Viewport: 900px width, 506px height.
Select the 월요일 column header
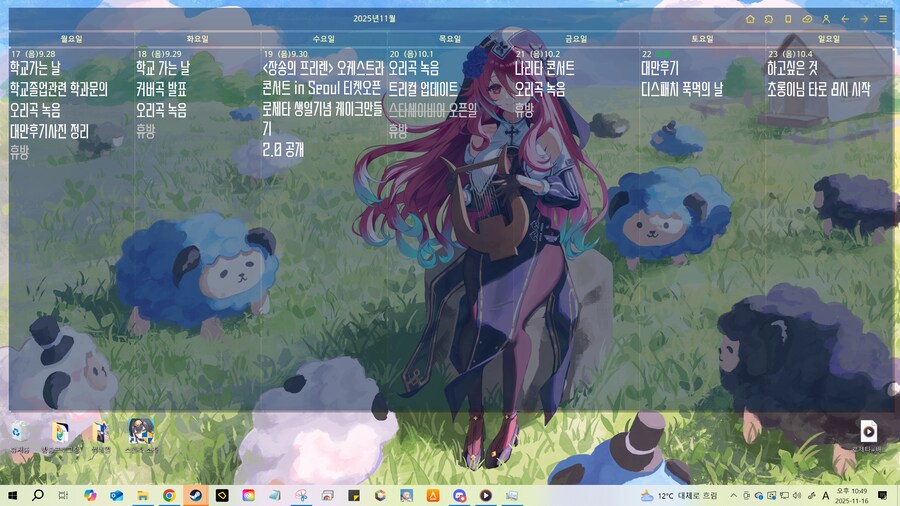coord(72,38)
